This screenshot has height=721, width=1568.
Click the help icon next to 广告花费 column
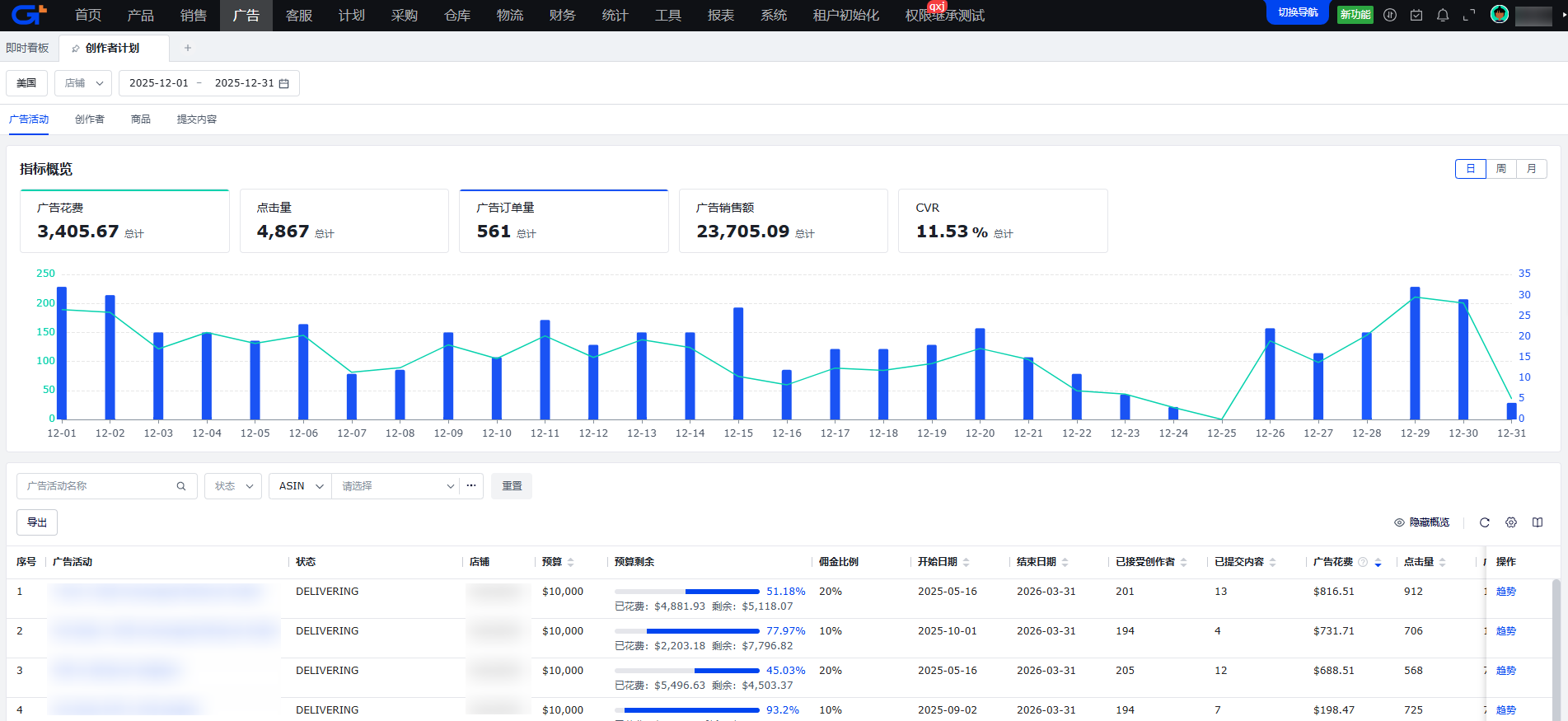coord(1363,562)
